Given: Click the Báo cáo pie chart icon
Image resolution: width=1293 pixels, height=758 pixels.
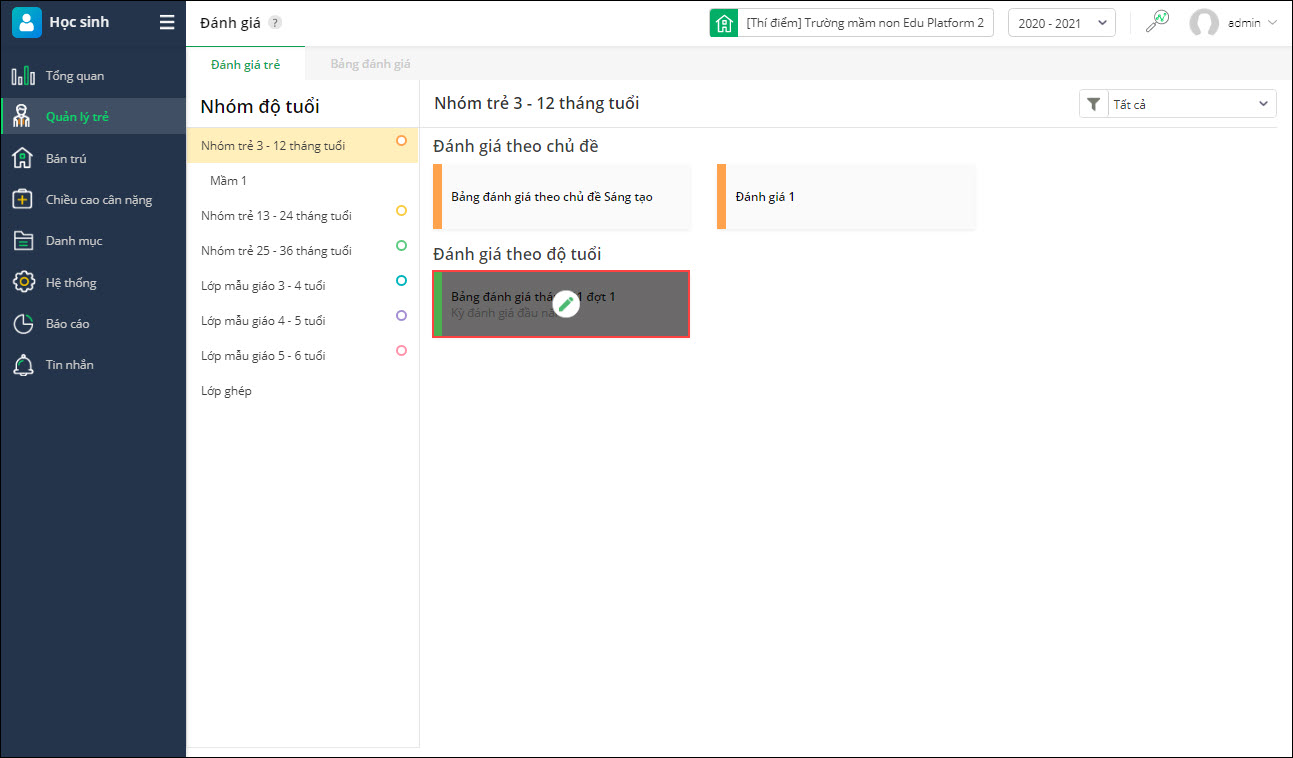Looking at the screenshot, I should (23, 324).
